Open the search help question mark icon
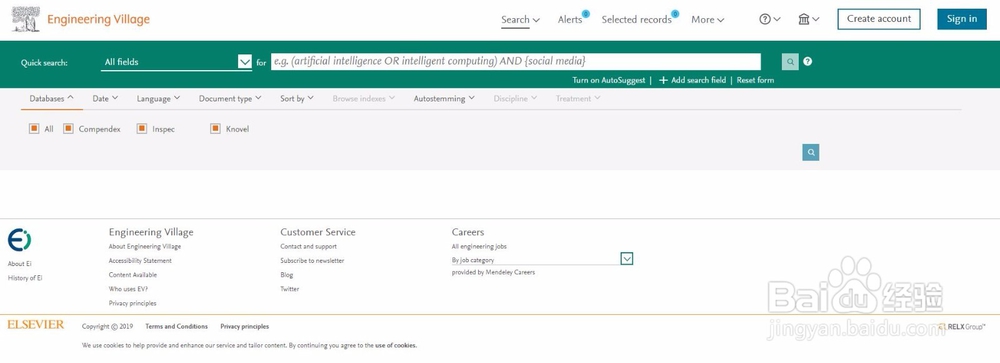1000x363 pixels. point(807,62)
